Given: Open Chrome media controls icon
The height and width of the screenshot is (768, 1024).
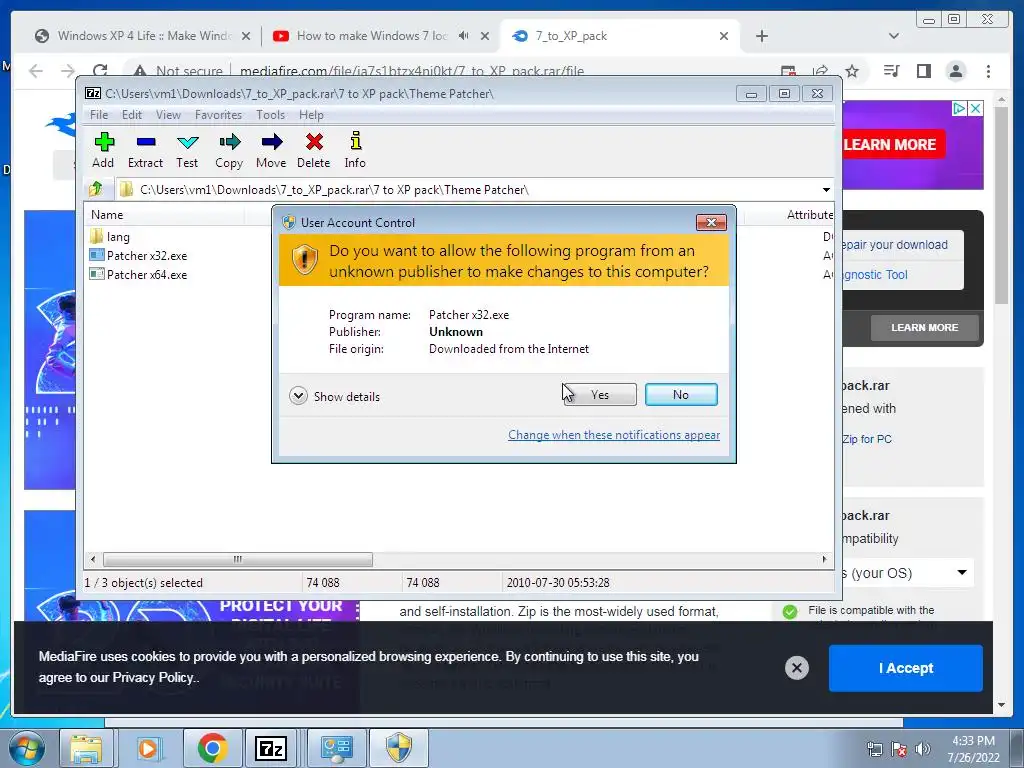Looking at the screenshot, I should [x=891, y=71].
